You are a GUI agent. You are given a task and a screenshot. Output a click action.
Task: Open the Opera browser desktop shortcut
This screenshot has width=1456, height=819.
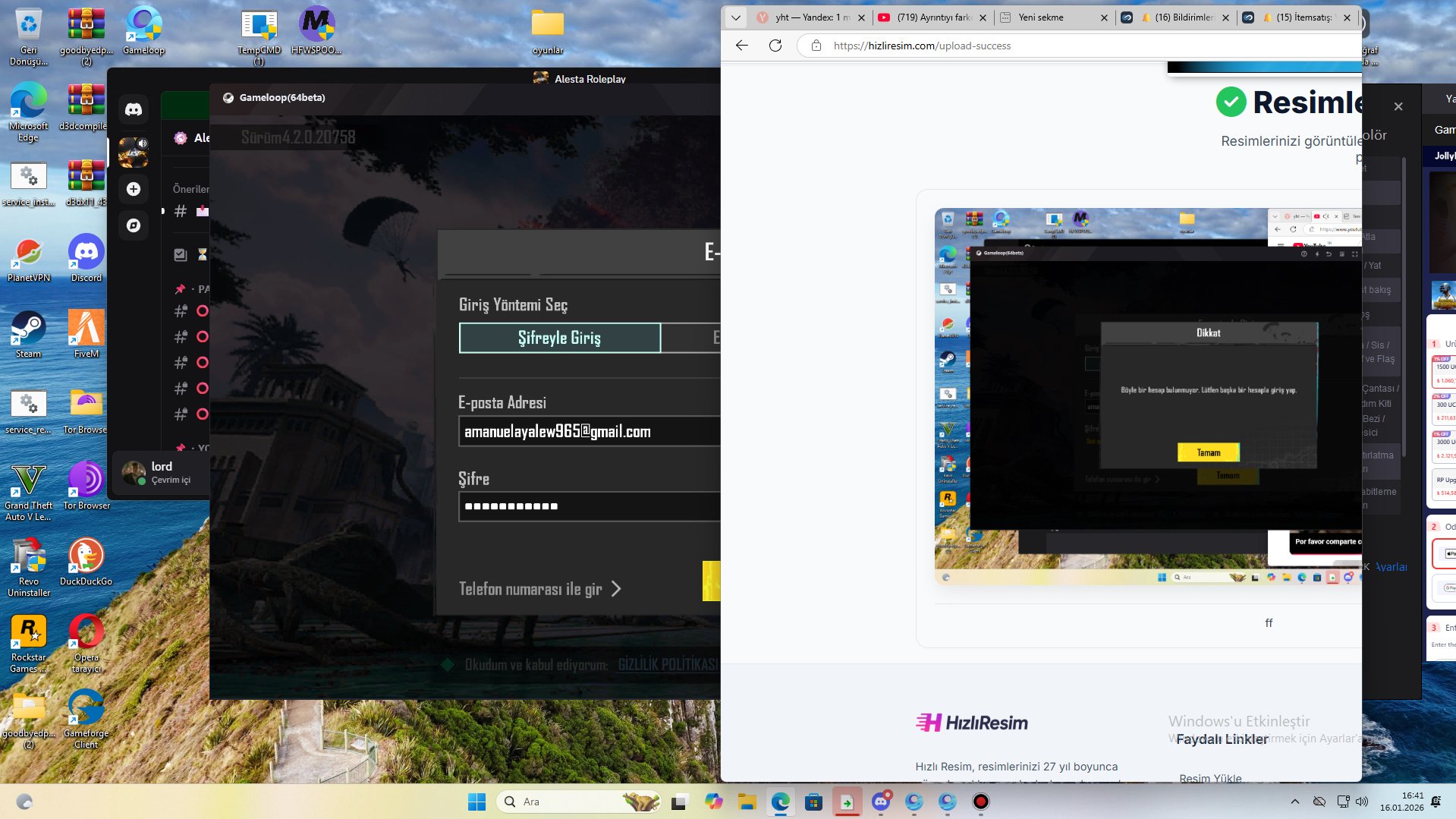(86, 644)
